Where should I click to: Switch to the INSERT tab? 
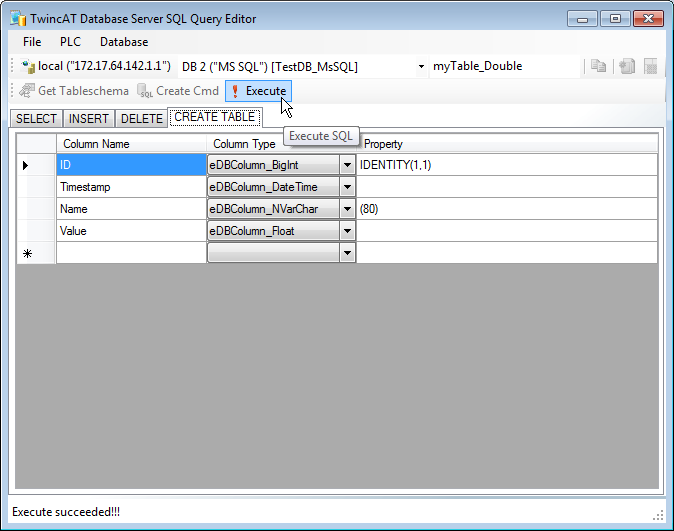click(x=89, y=118)
